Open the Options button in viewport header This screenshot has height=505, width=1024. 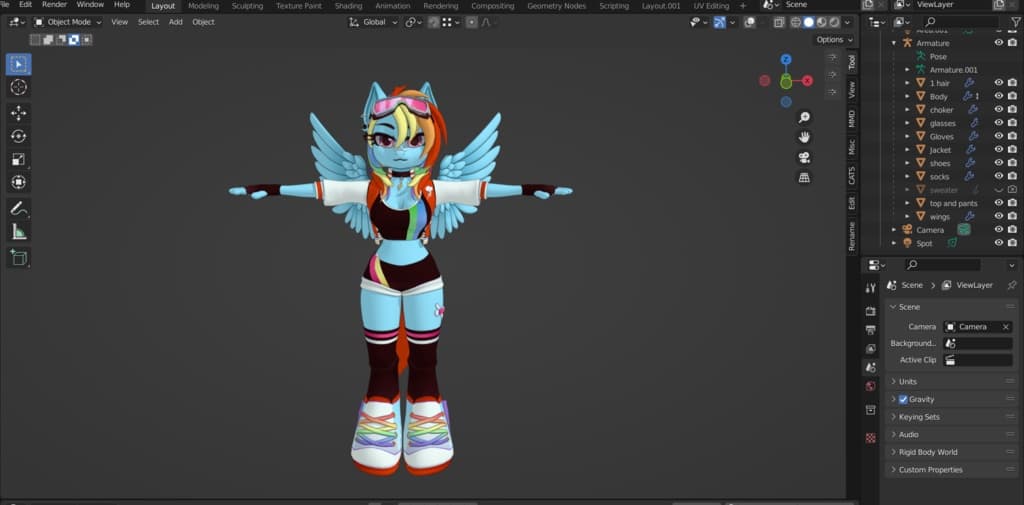click(830, 40)
